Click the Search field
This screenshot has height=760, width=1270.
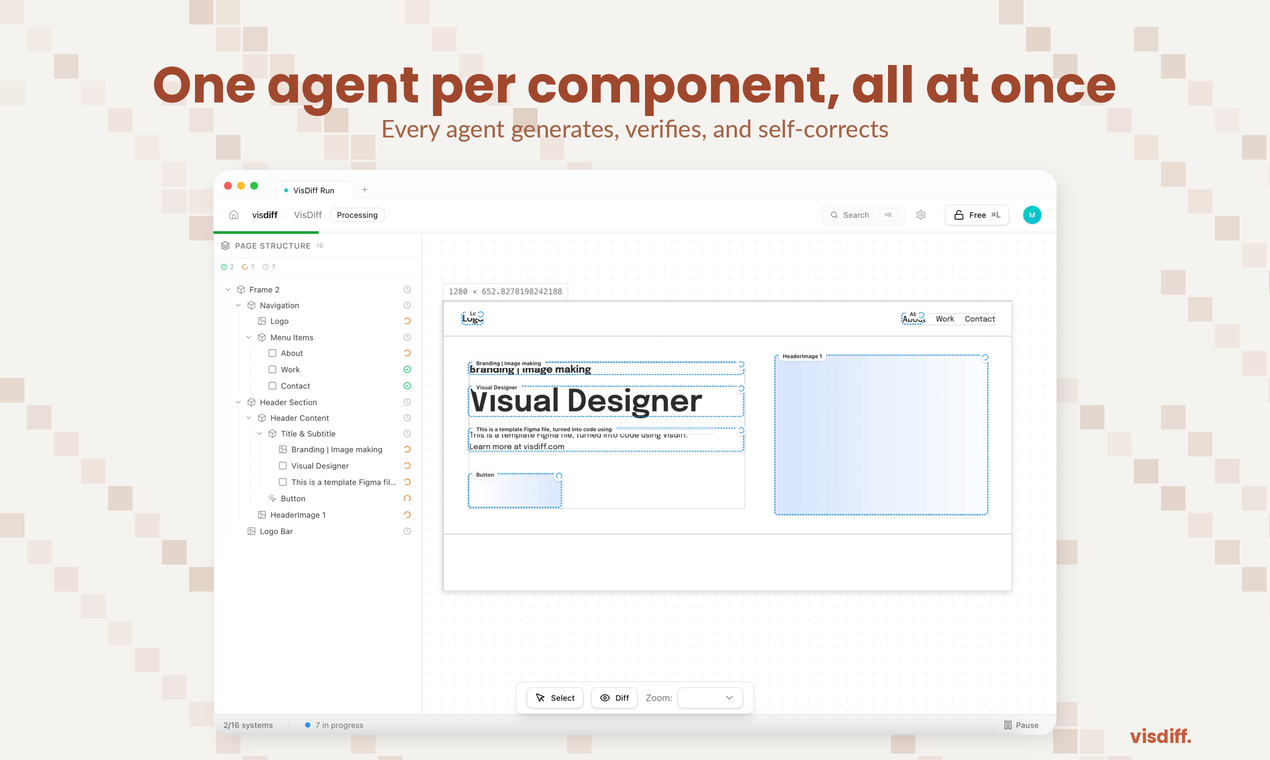coord(862,215)
